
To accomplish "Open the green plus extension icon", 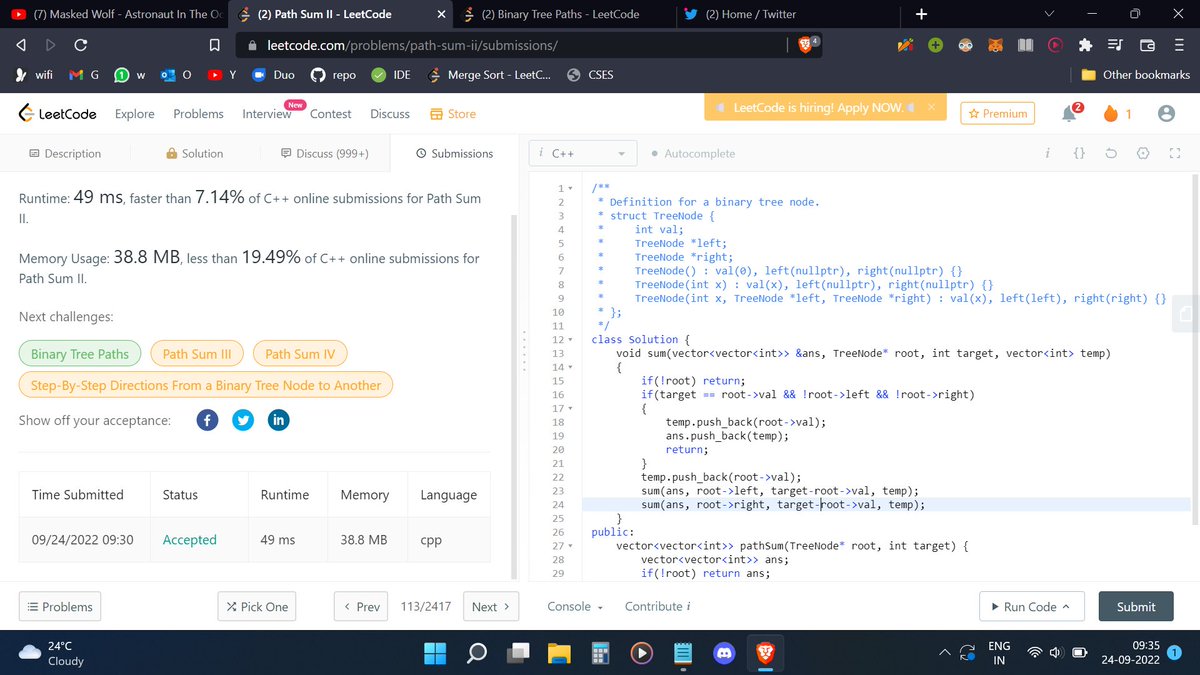I will 935,45.
